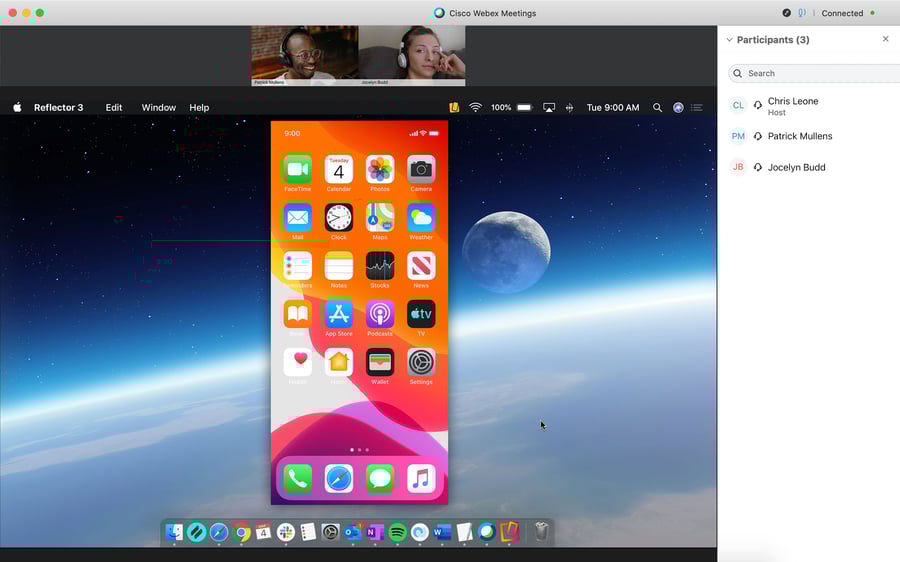
Task: Open the Reflector 3 application menu
Action: coord(58,107)
